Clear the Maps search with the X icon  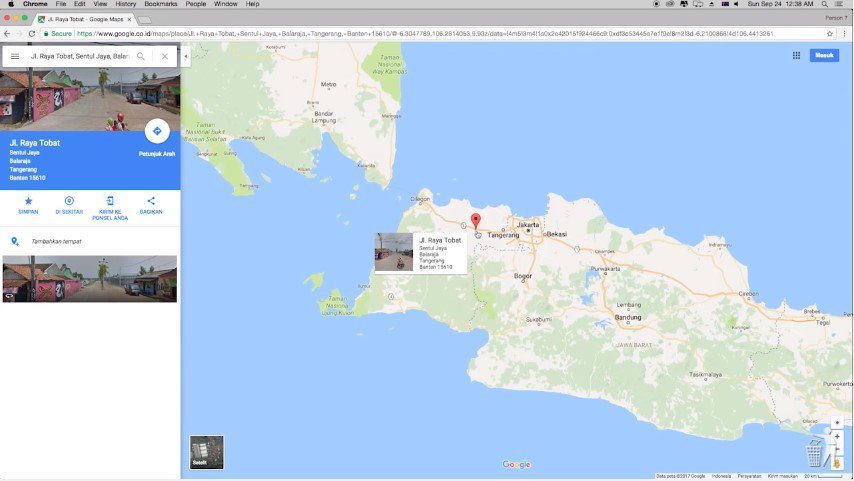(164, 56)
